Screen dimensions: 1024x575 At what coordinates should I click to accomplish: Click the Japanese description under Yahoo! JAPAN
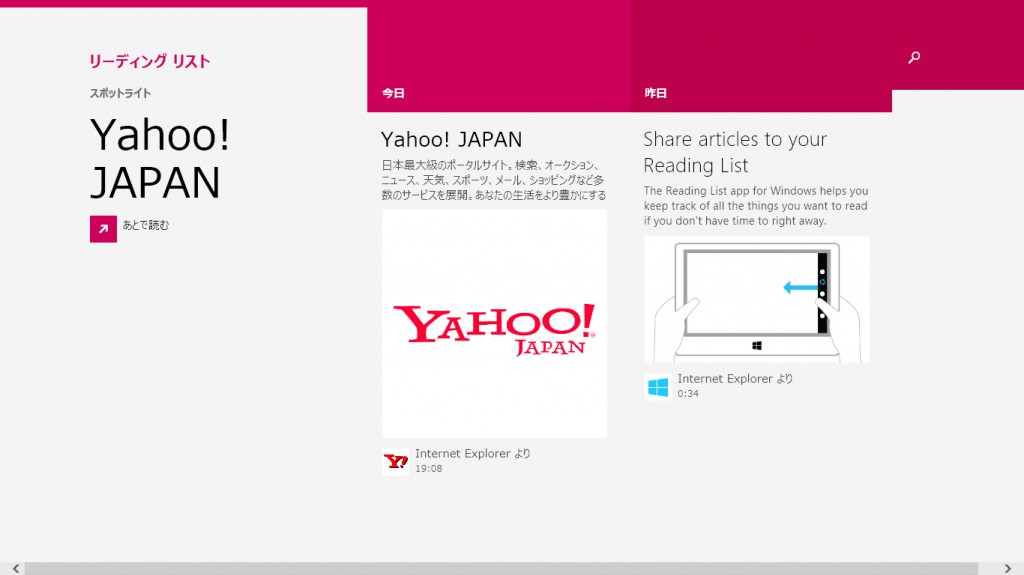click(494, 180)
